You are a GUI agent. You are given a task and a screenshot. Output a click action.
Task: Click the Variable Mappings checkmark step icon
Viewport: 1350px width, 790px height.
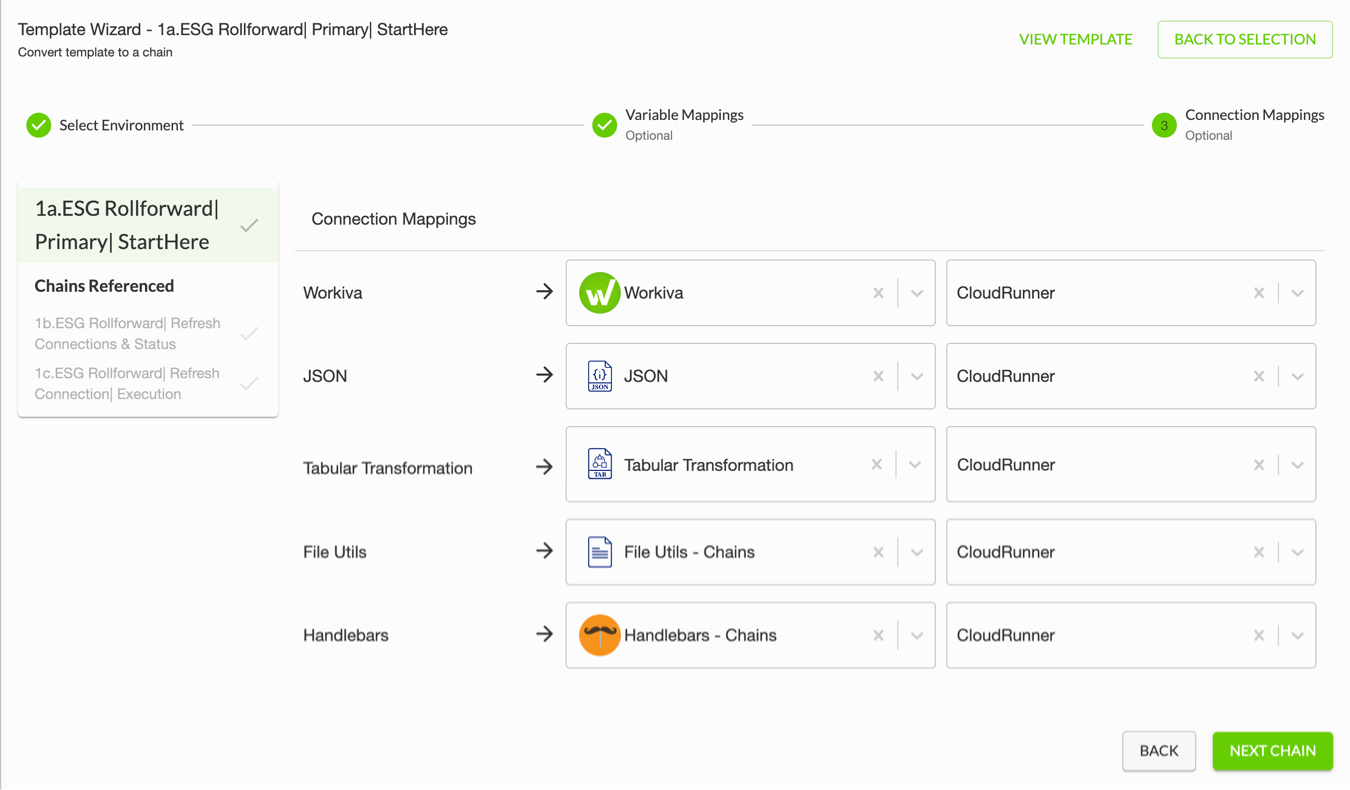click(x=604, y=125)
